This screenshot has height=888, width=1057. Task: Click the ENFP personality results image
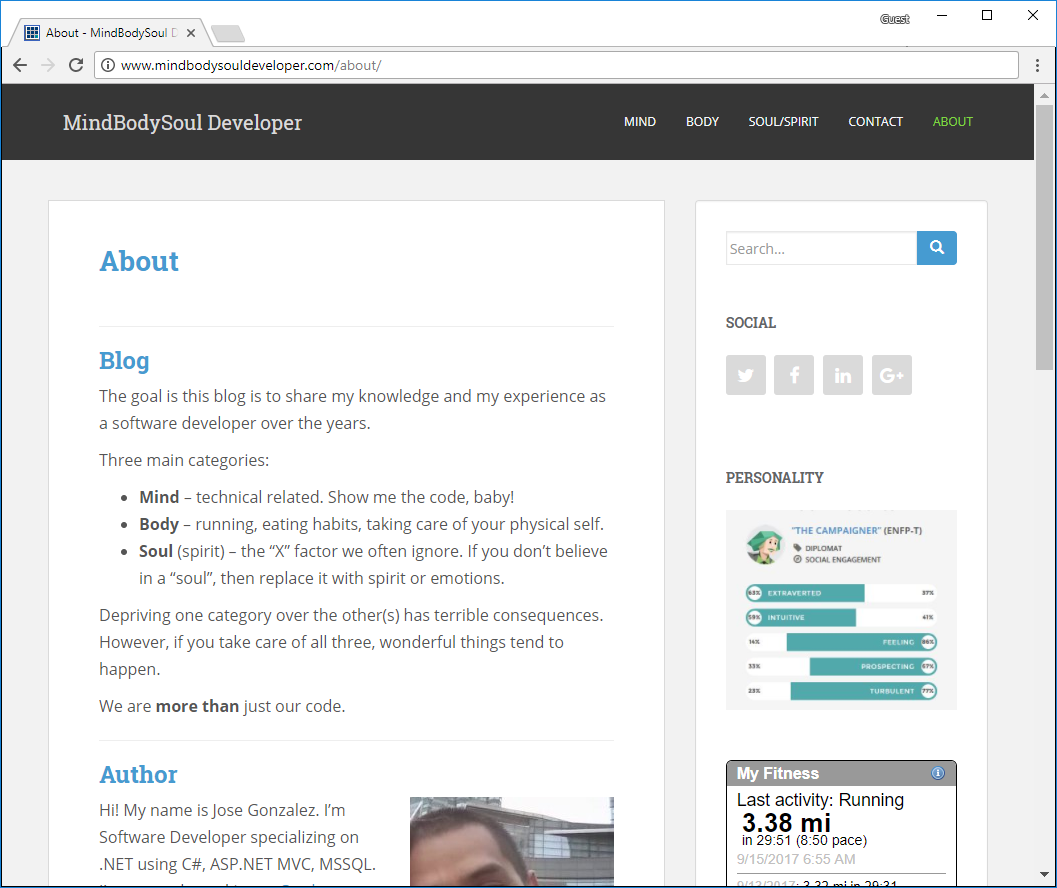[x=841, y=610]
